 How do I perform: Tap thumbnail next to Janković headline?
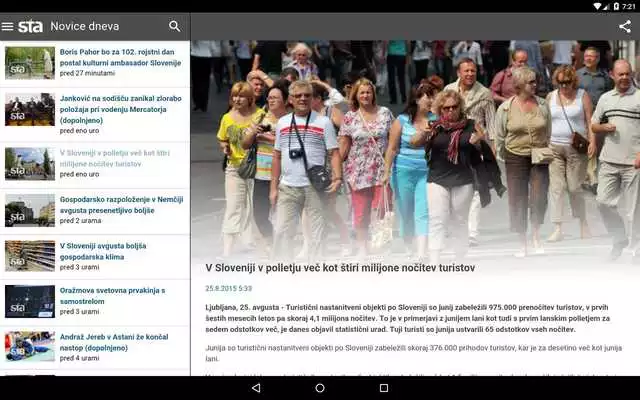30,109
